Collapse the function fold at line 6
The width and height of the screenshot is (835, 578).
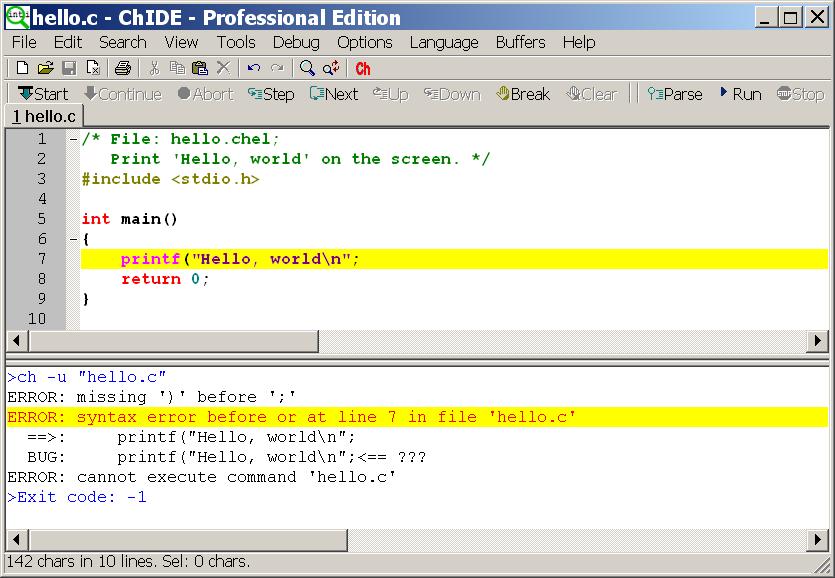[73, 239]
